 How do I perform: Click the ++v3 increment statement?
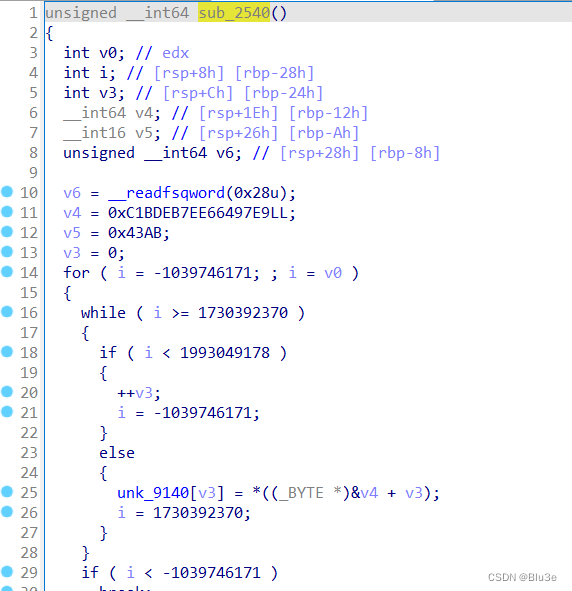click(139, 393)
